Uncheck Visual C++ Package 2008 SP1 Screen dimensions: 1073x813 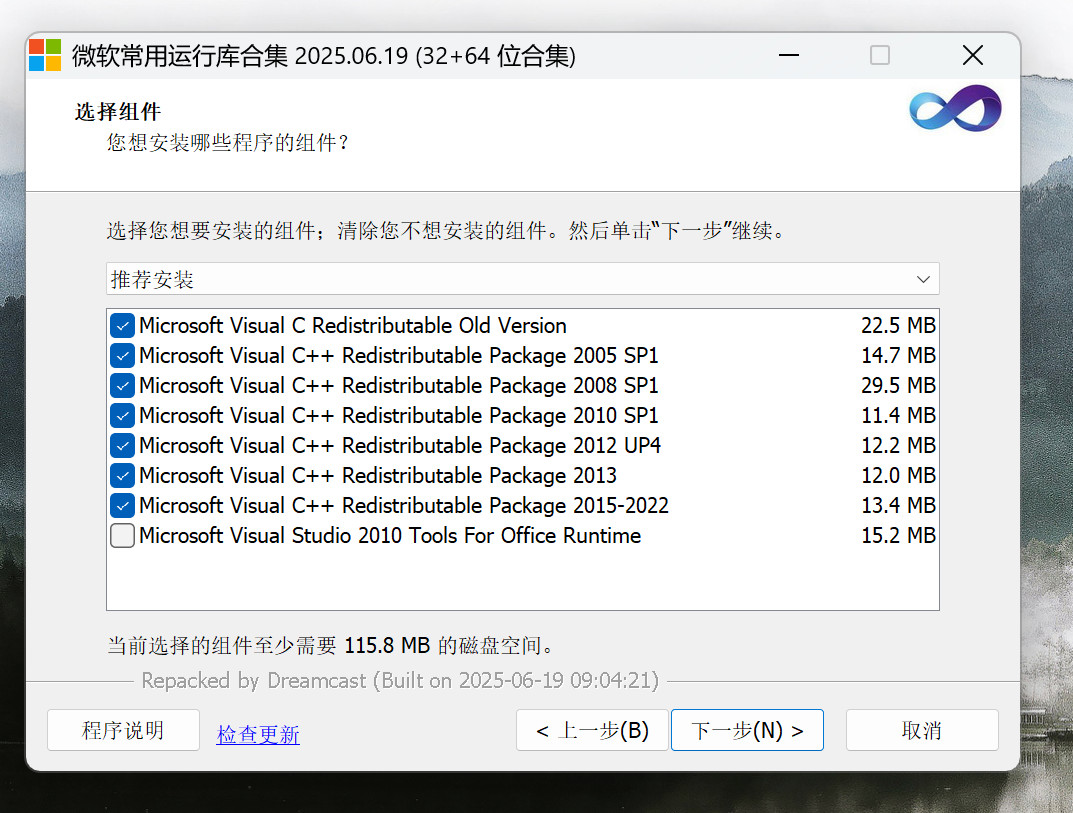pyautogui.click(x=122, y=386)
